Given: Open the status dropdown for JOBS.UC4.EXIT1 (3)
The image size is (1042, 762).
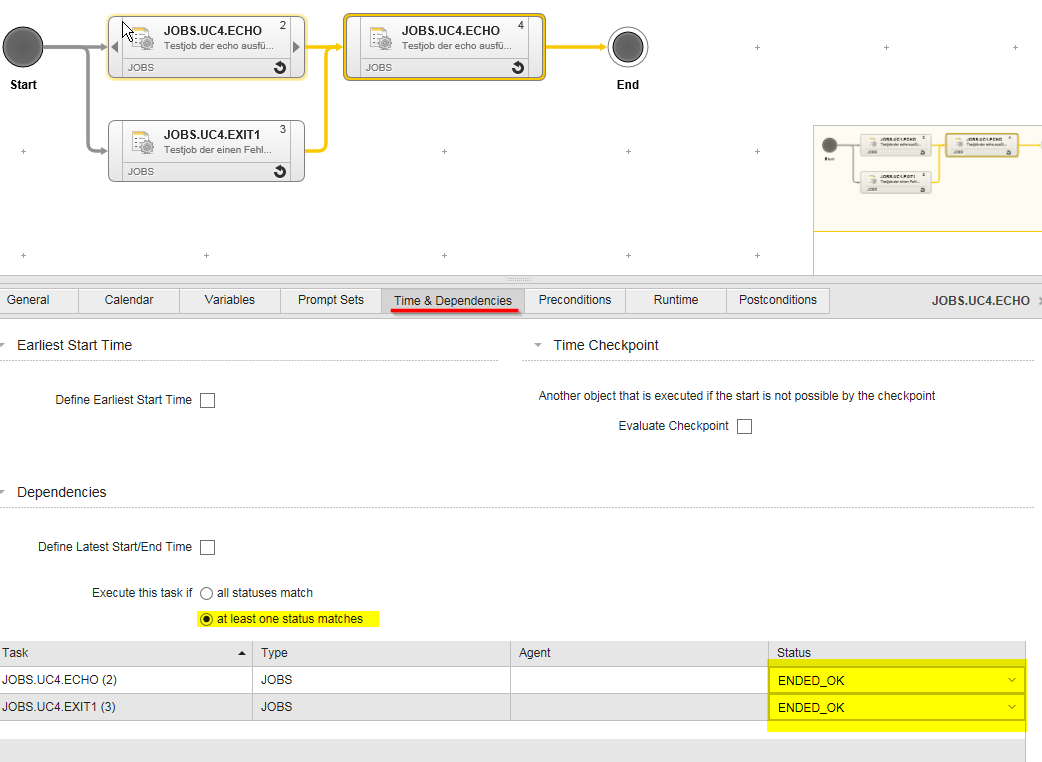Looking at the screenshot, I should (x=1014, y=707).
